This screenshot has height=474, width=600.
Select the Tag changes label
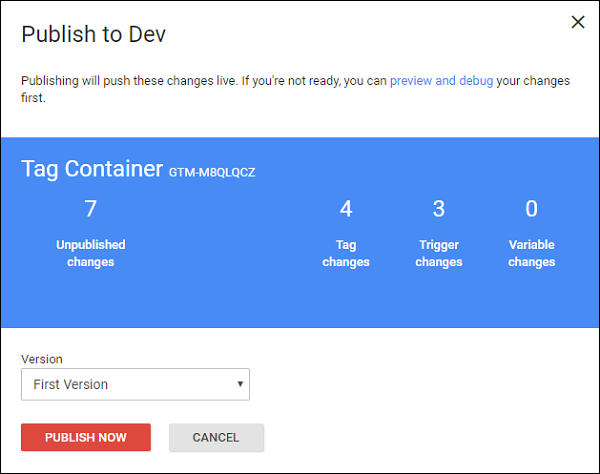346,253
